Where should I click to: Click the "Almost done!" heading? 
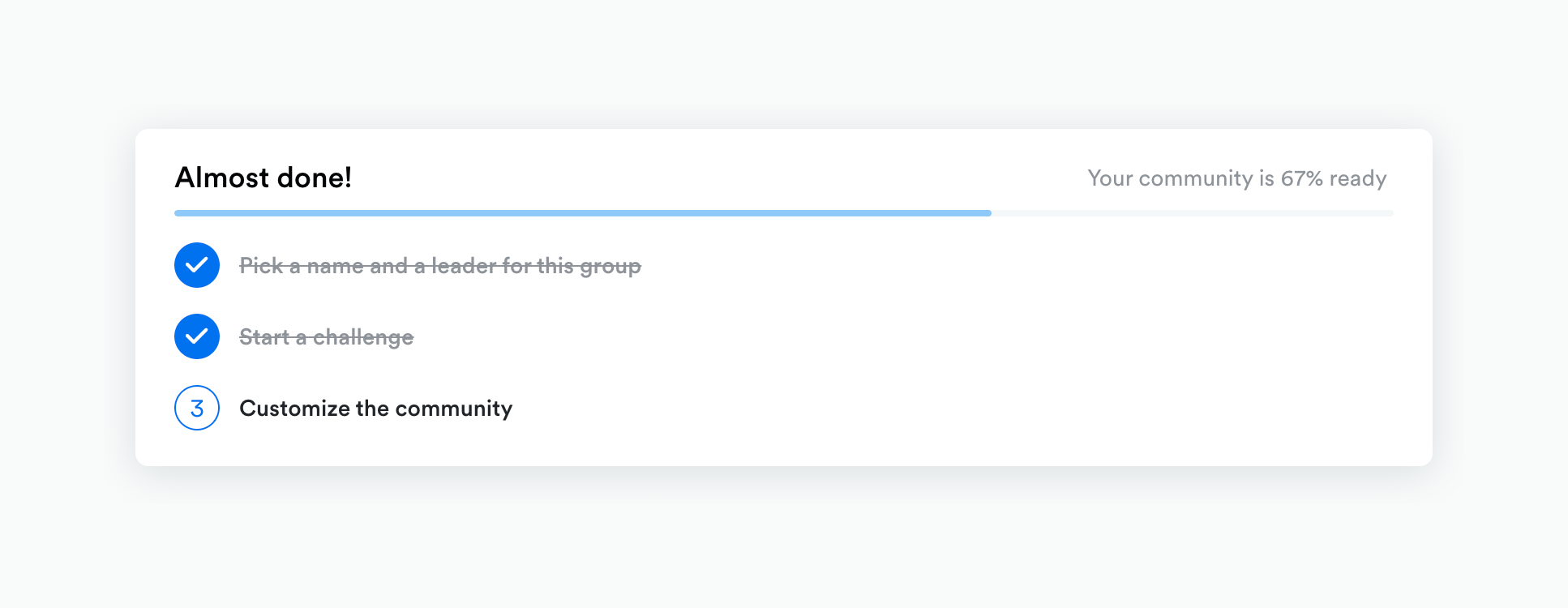263,178
